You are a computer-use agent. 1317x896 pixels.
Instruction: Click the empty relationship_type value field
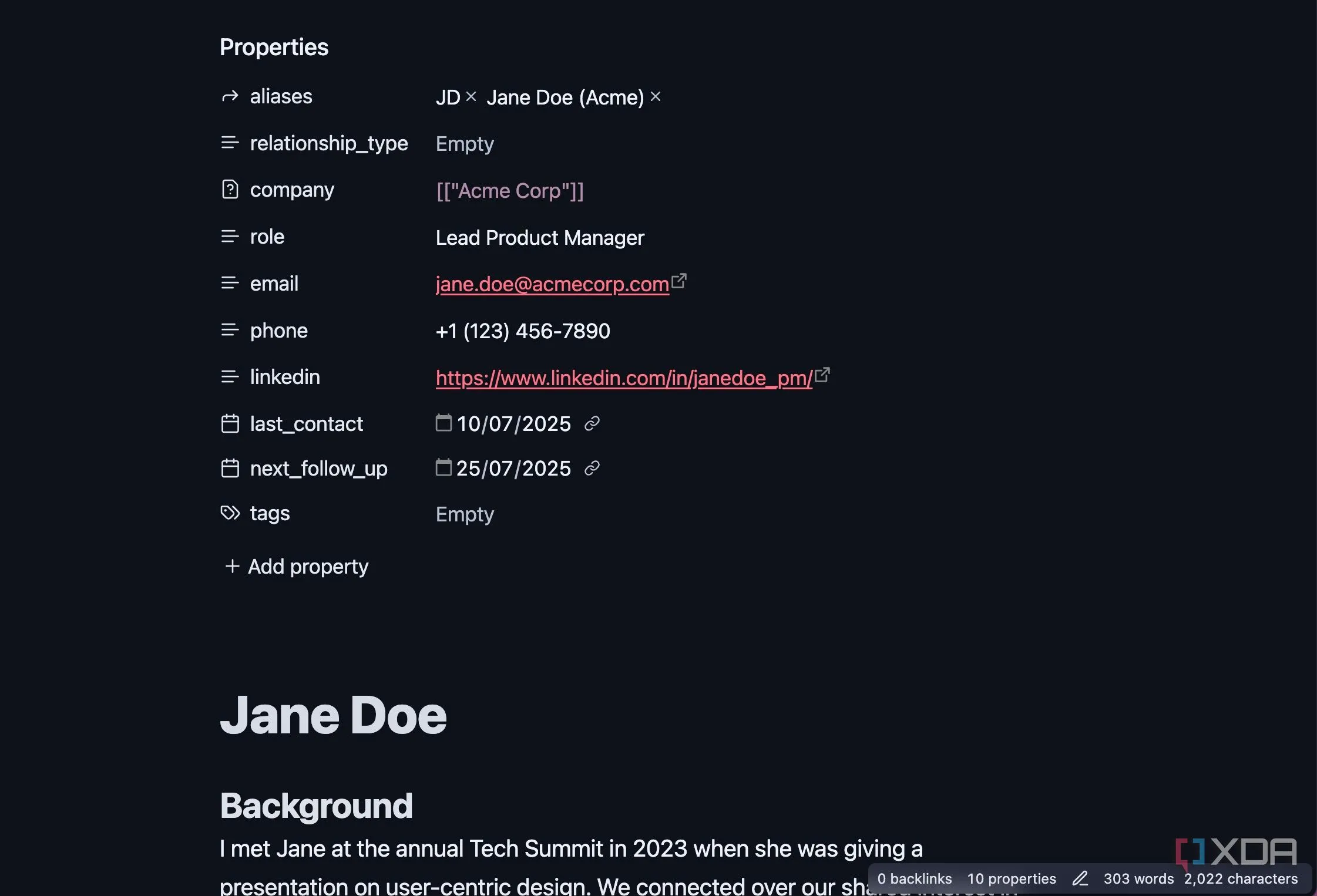click(465, 144)
